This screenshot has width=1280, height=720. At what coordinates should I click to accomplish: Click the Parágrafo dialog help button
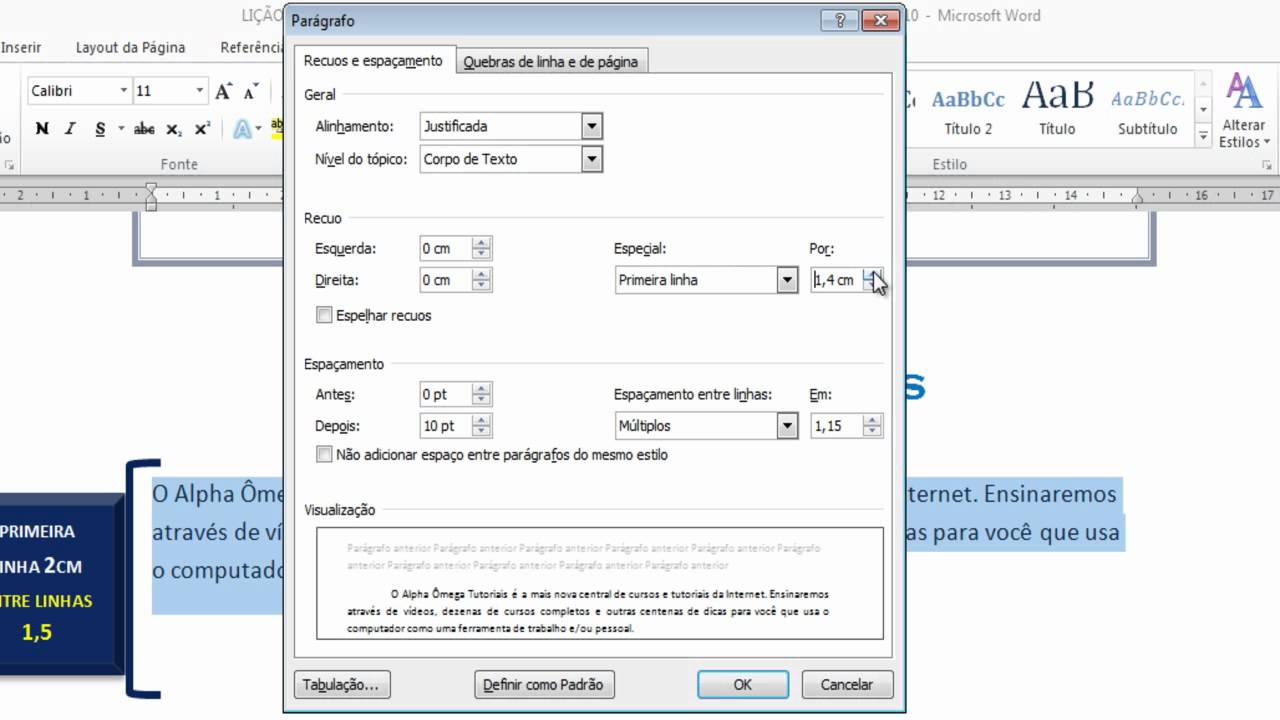[840, 20]
